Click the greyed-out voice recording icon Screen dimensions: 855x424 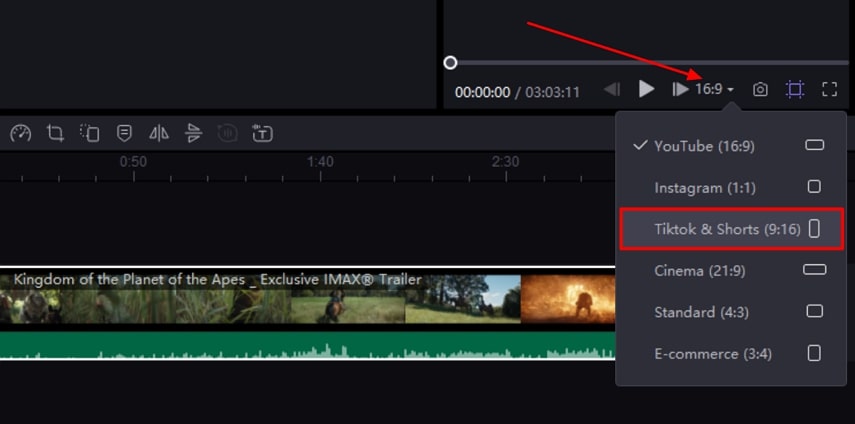point(227,133)
